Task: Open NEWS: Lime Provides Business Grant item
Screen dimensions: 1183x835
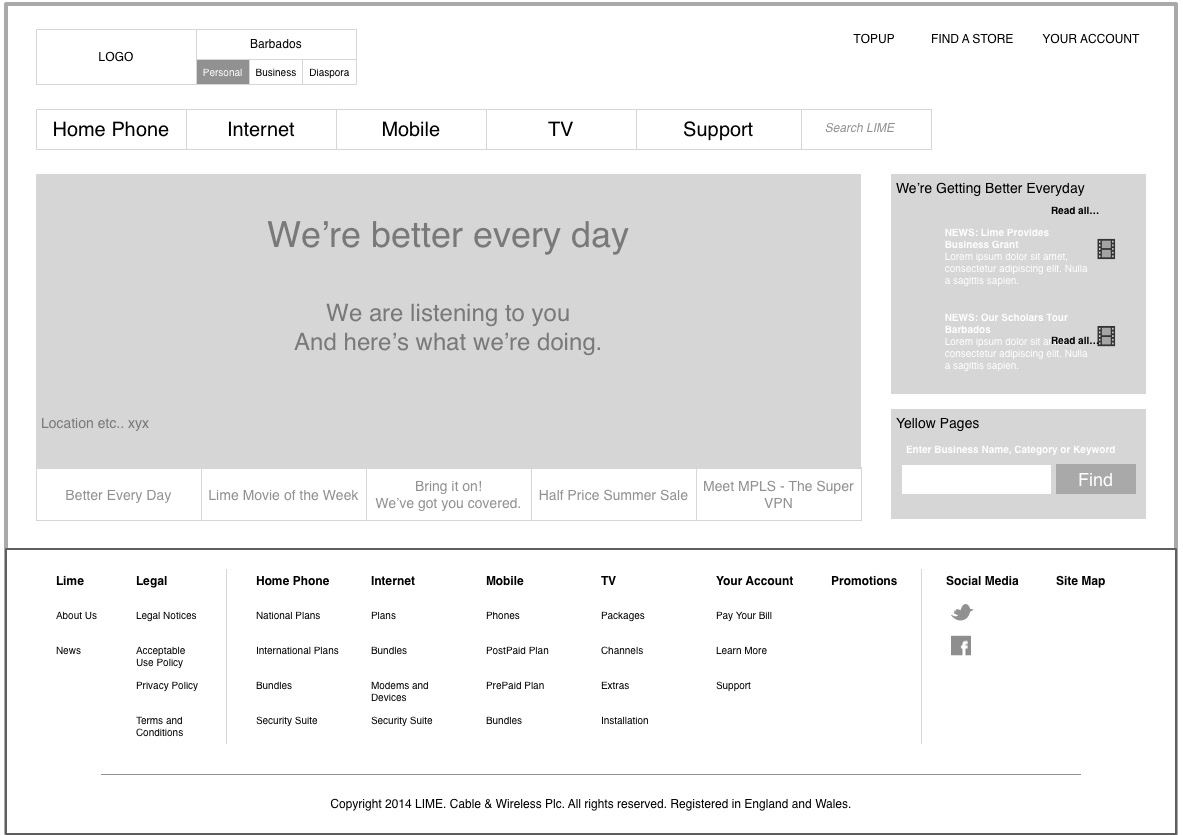Action: click(x=1016, y=256)
